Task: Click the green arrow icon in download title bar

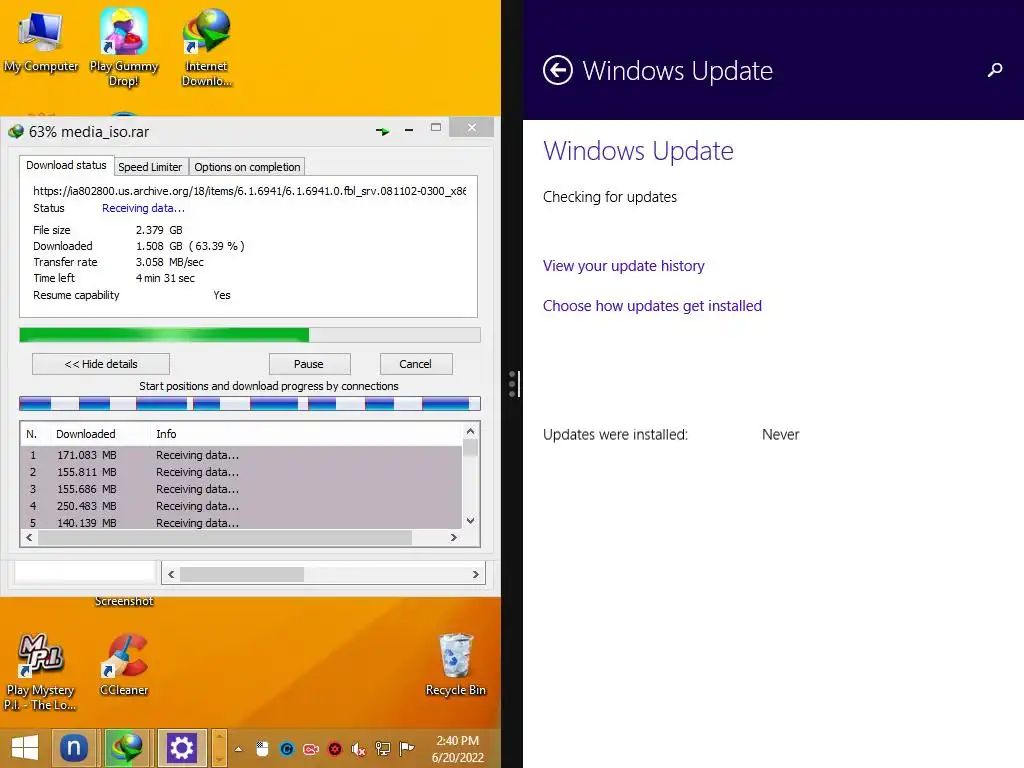Action: click(383, 131)
